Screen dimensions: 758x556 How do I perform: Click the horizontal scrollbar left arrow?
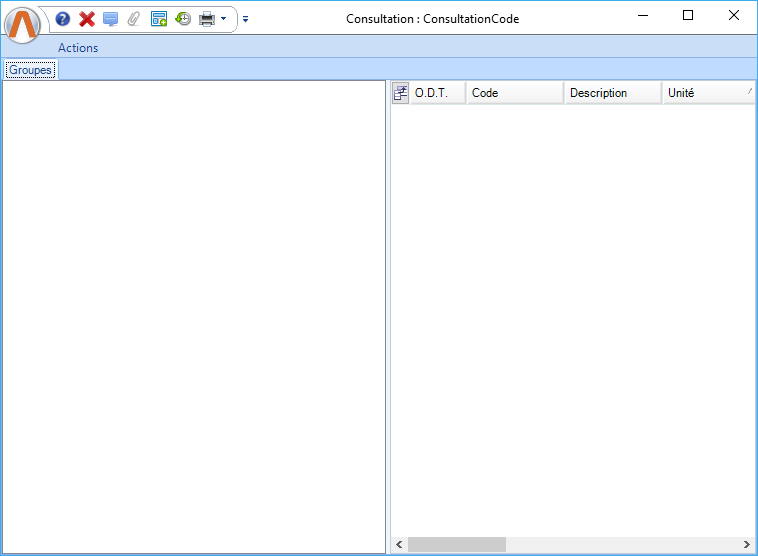399,545
